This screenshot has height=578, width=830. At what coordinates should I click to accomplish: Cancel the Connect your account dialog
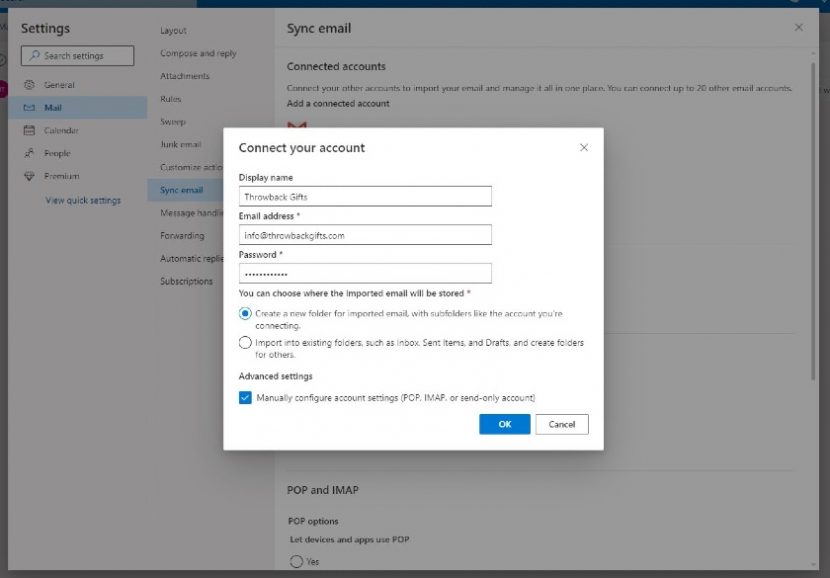(x=561, y=424)
